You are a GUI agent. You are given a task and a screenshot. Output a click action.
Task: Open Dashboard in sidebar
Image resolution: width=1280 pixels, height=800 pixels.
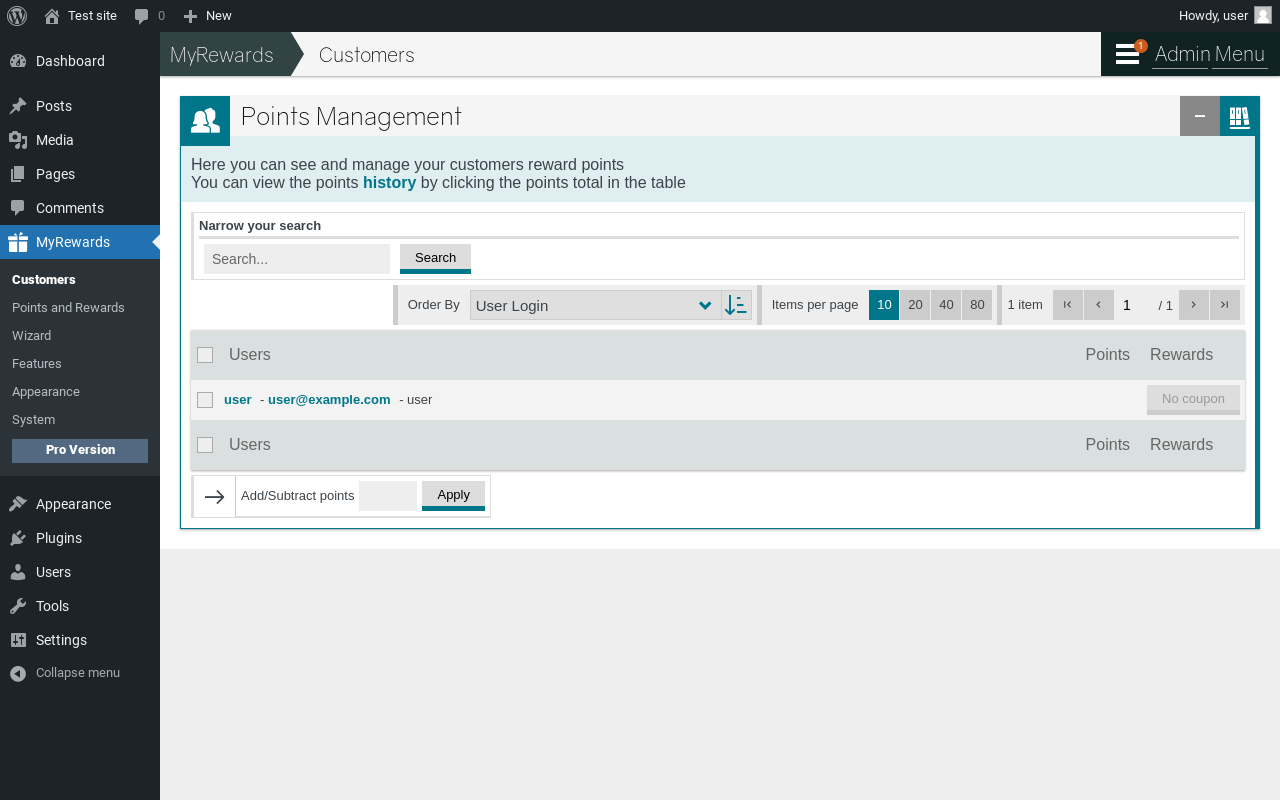point(80,61)
